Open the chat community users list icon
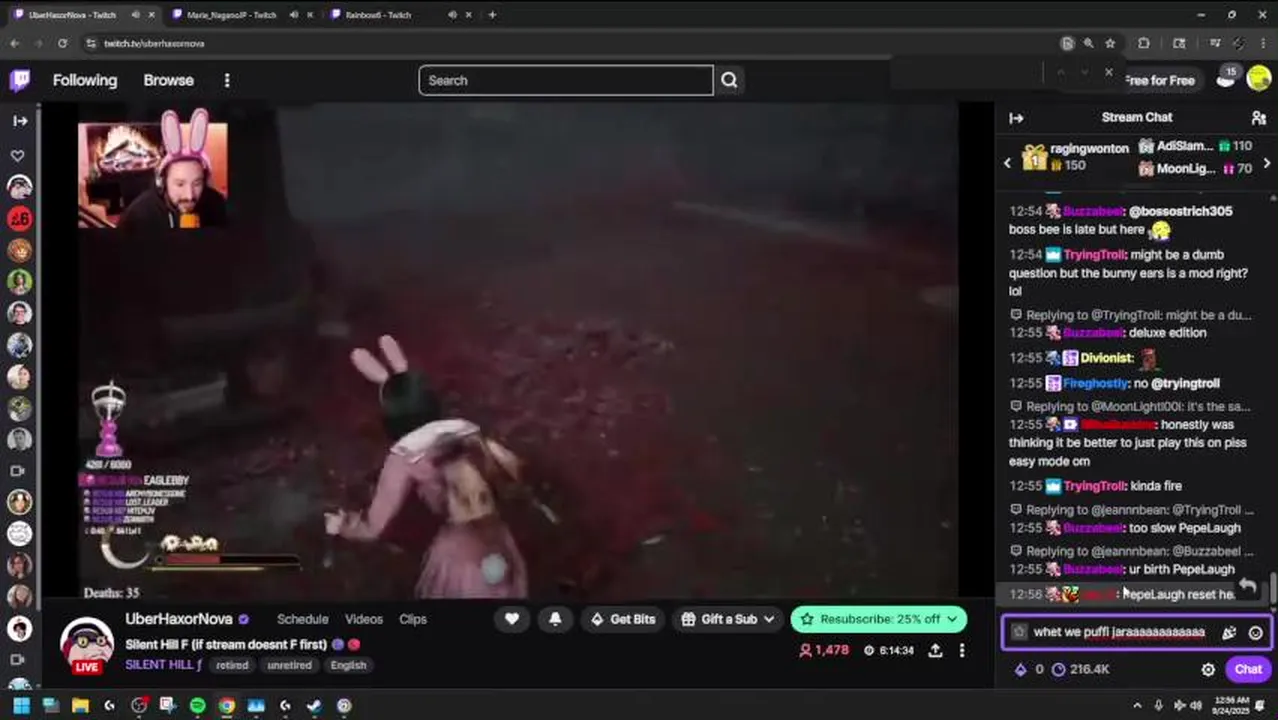 coord(1258,118)
